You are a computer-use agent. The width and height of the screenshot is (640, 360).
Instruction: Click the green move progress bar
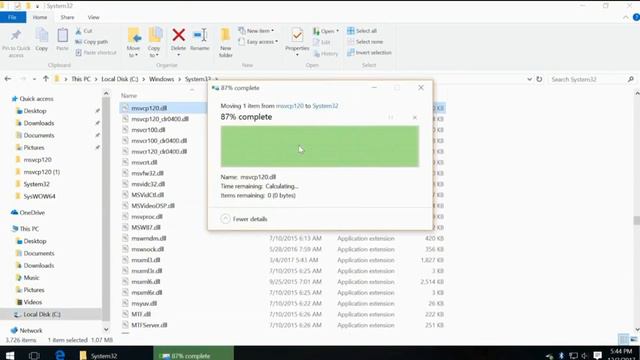[x=320, y=147]
